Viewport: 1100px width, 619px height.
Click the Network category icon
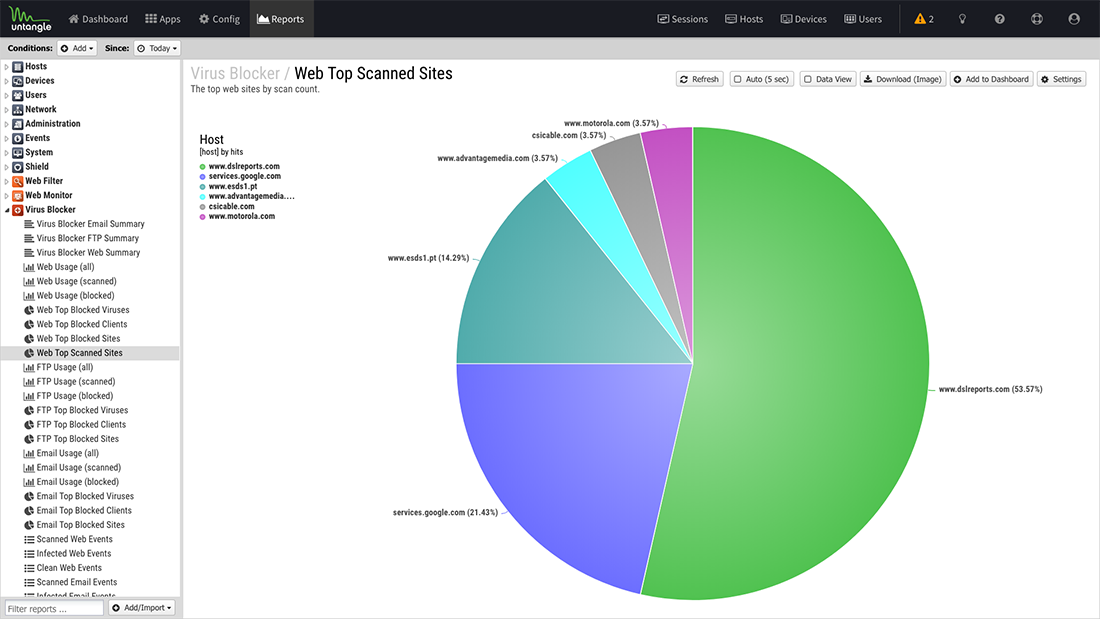18,109
